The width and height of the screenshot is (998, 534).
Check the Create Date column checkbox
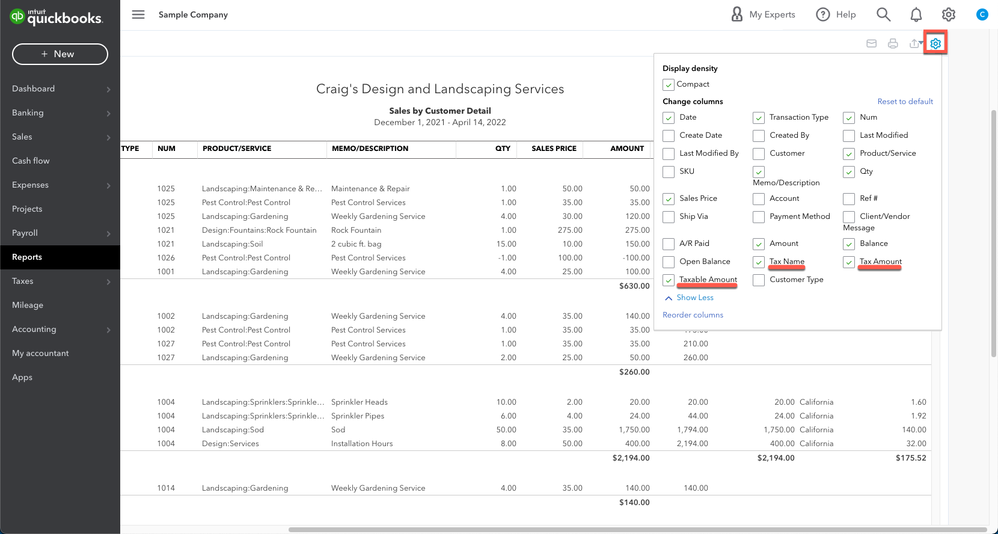[668, 136]
